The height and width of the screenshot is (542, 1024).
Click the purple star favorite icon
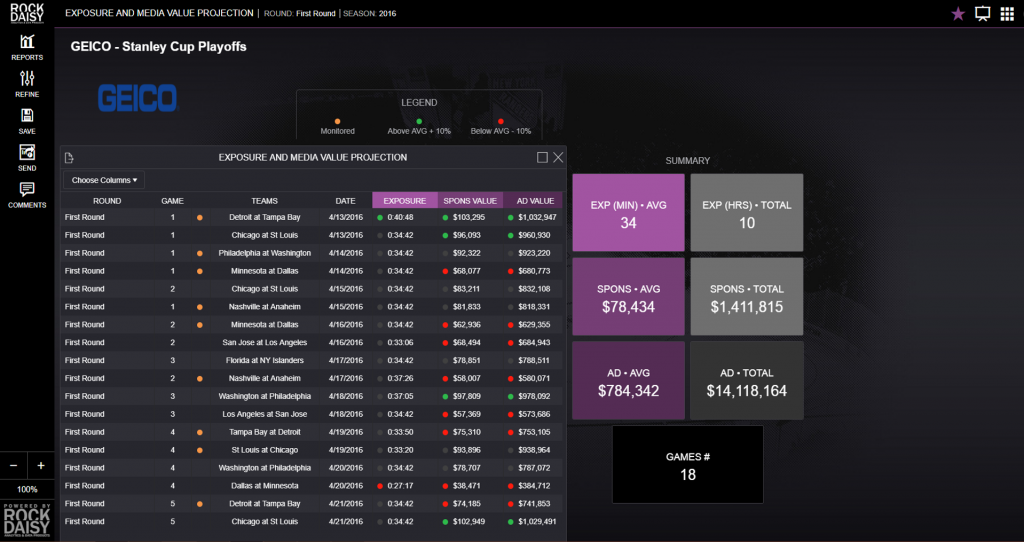958,14
